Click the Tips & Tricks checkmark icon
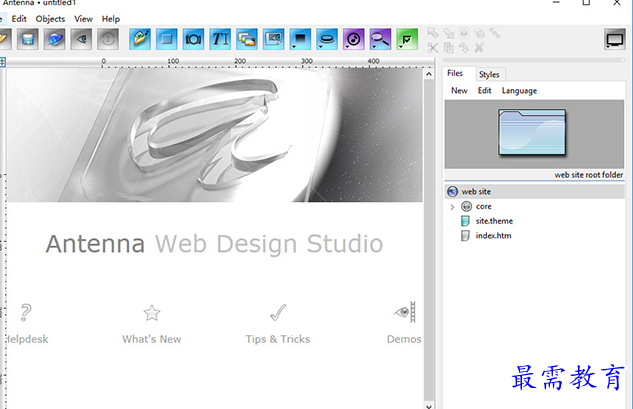The image size is (633, 409). pos(278,313)
